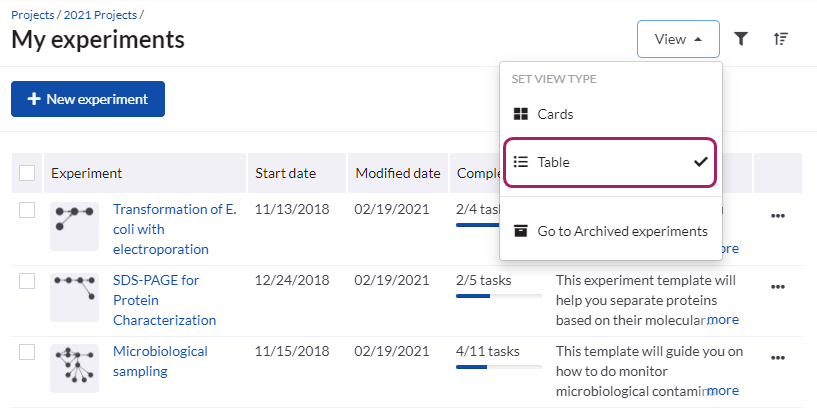Open three-dot menu for Microbiological sampling
Image resolution: width=817 pixels, height=414 pixels.
[x=778, y=358]
